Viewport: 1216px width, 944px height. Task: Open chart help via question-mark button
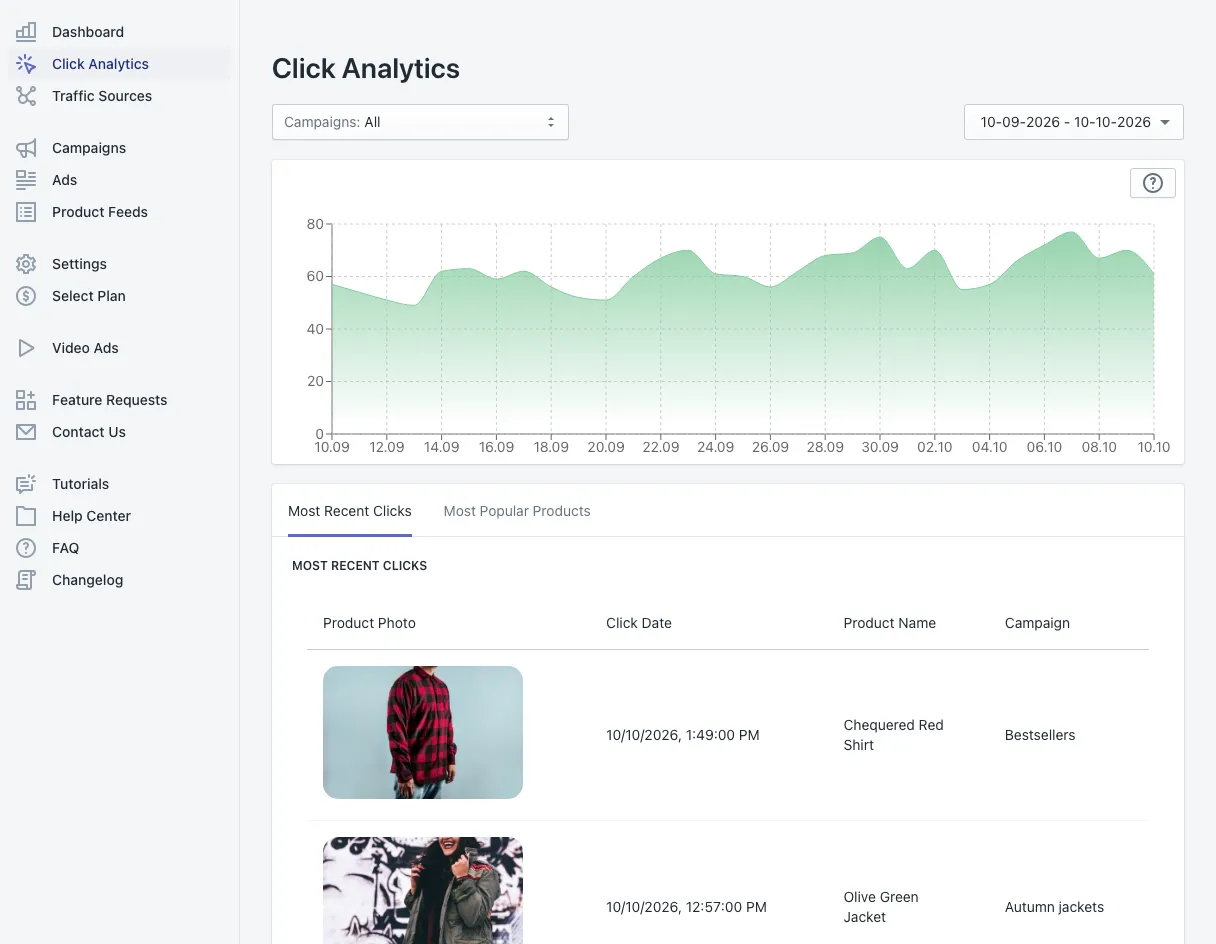click(1153, 183)
